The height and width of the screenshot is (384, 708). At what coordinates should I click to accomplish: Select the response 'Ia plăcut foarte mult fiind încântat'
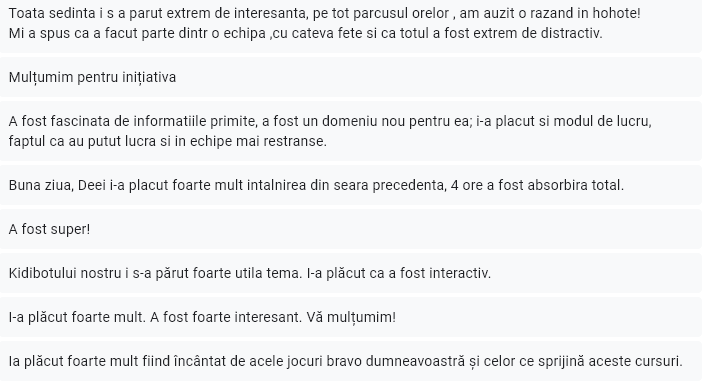coord(351,361)
